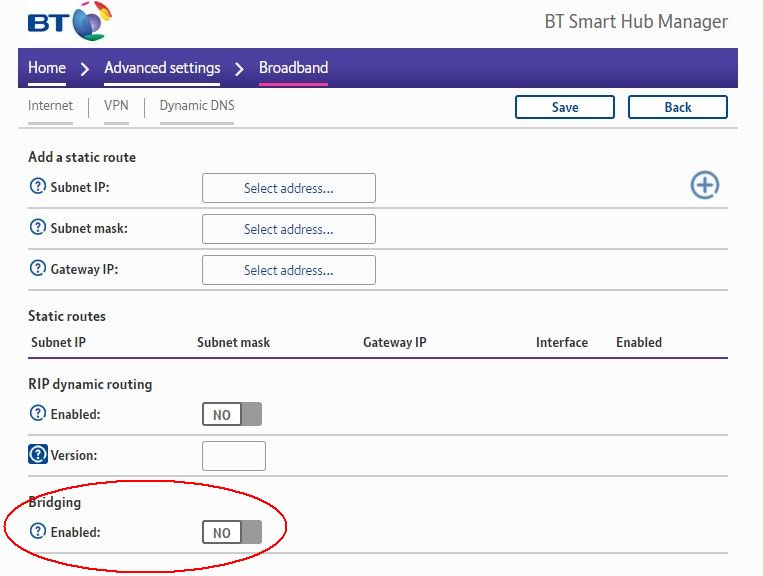
Task: Click the RIP dynamic routing heading
Action: pyautogui.click(x=90, y=384)
